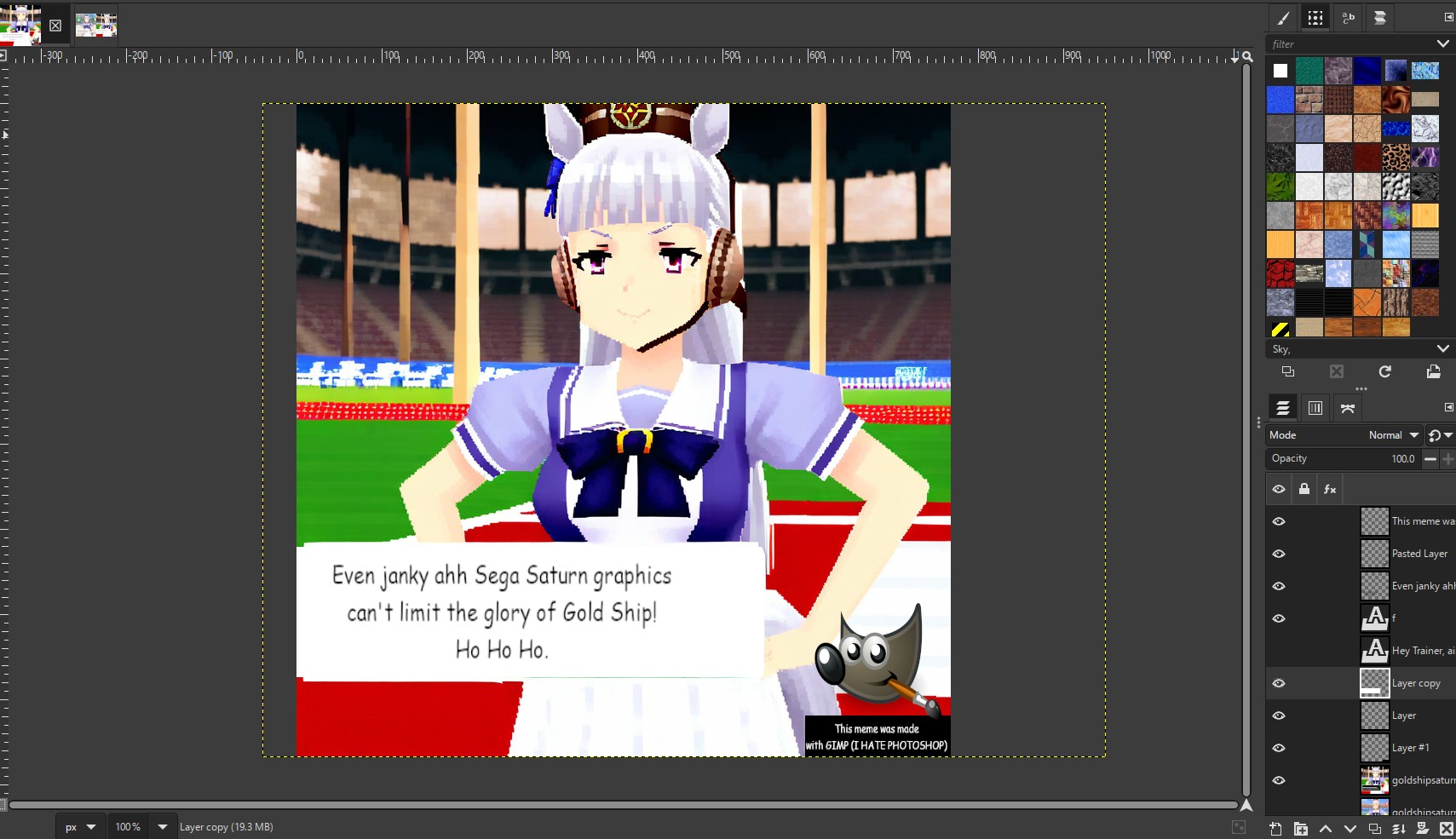
Task: Hide the Pasted Layer
Action: tap(1279, 554)
